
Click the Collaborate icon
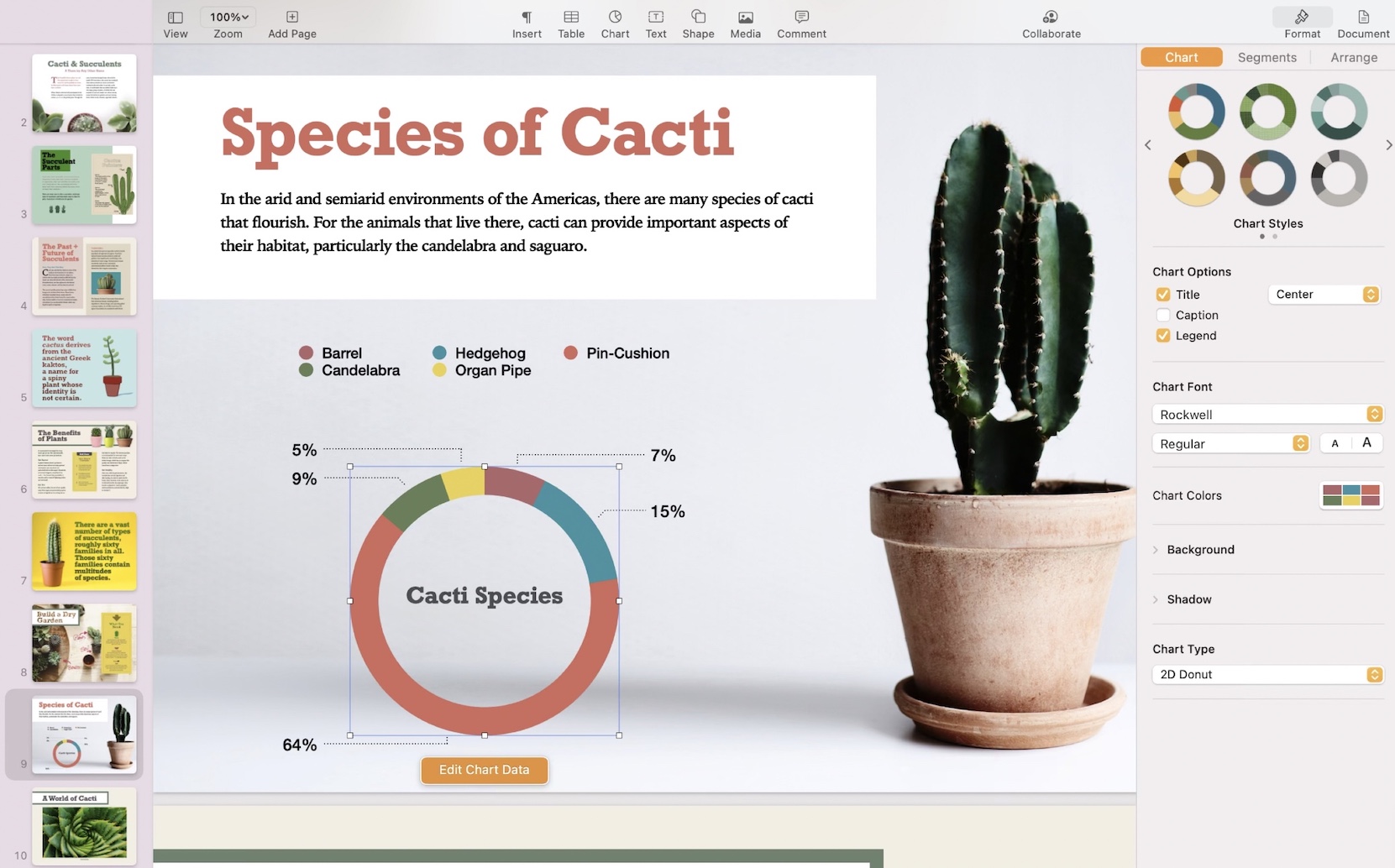pos(1051,18)
